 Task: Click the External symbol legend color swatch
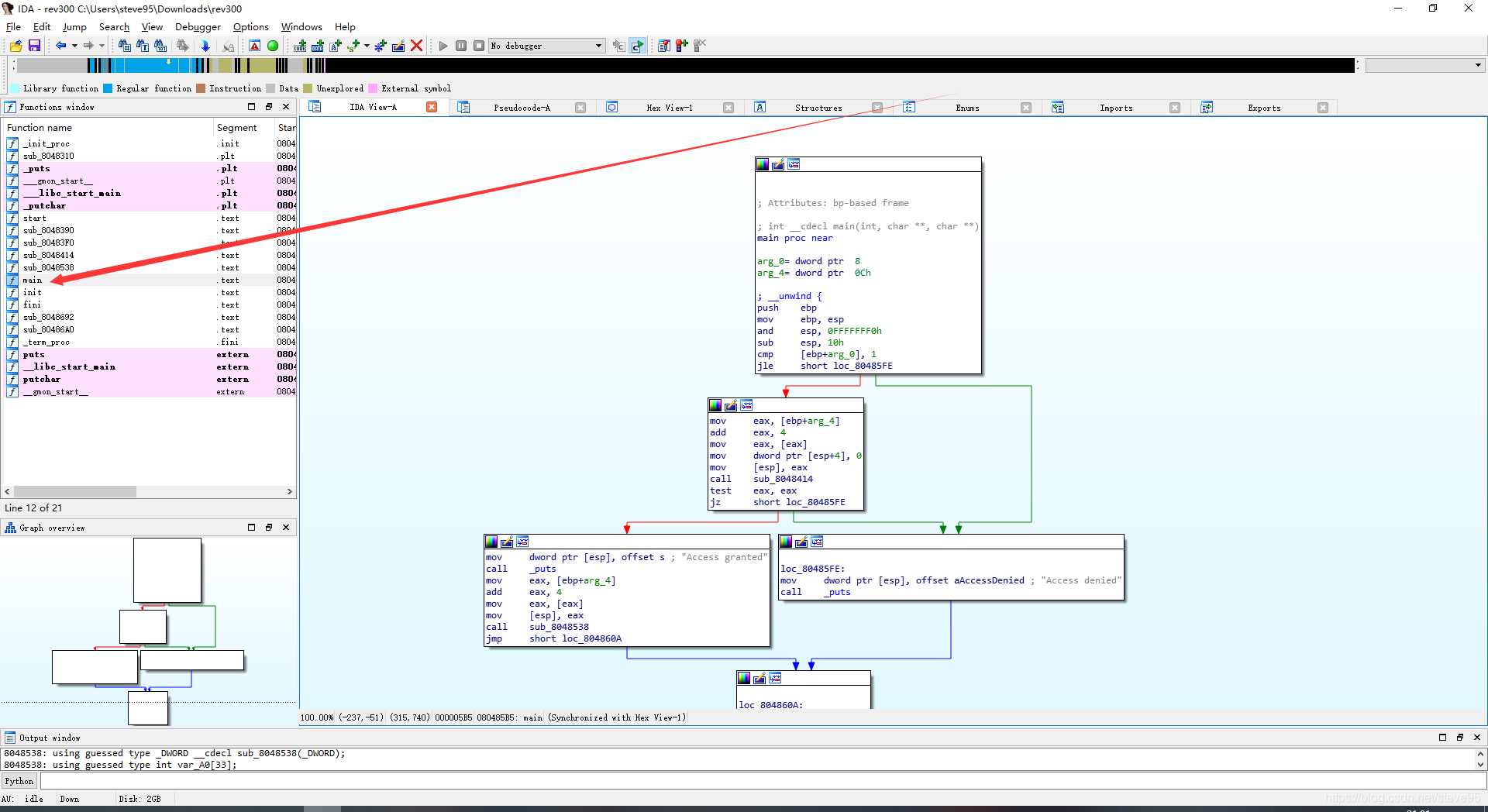[x=373, y=88]
